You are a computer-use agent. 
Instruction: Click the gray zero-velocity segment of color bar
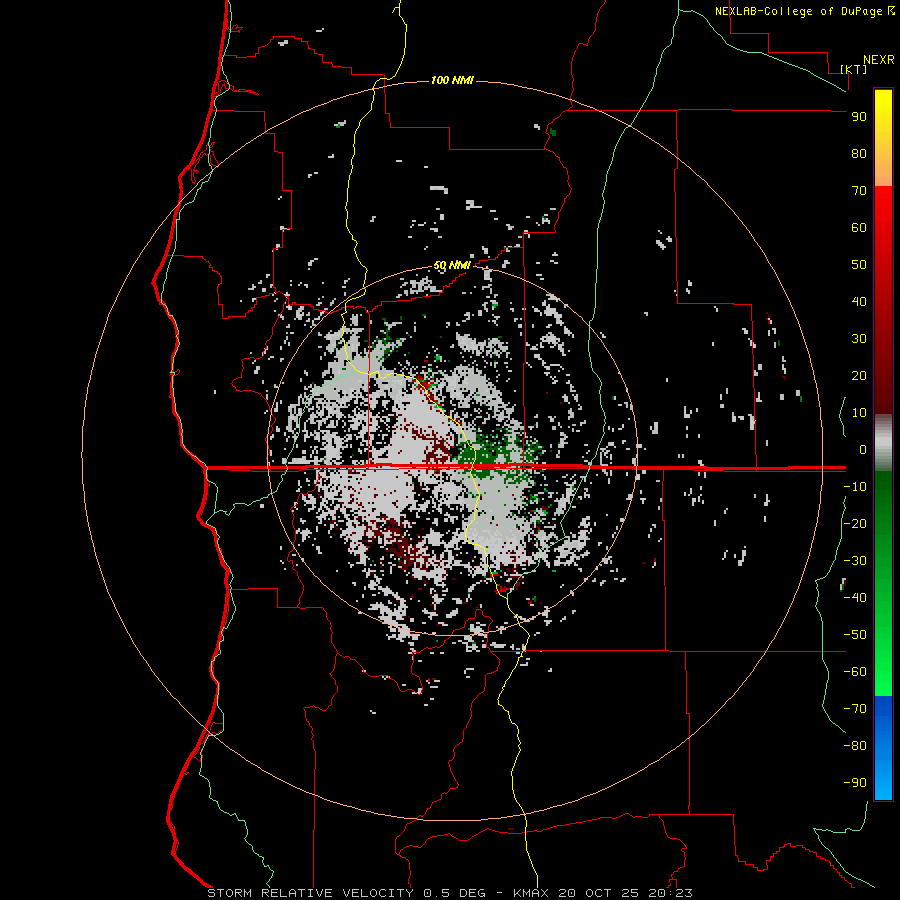[883, 443]
